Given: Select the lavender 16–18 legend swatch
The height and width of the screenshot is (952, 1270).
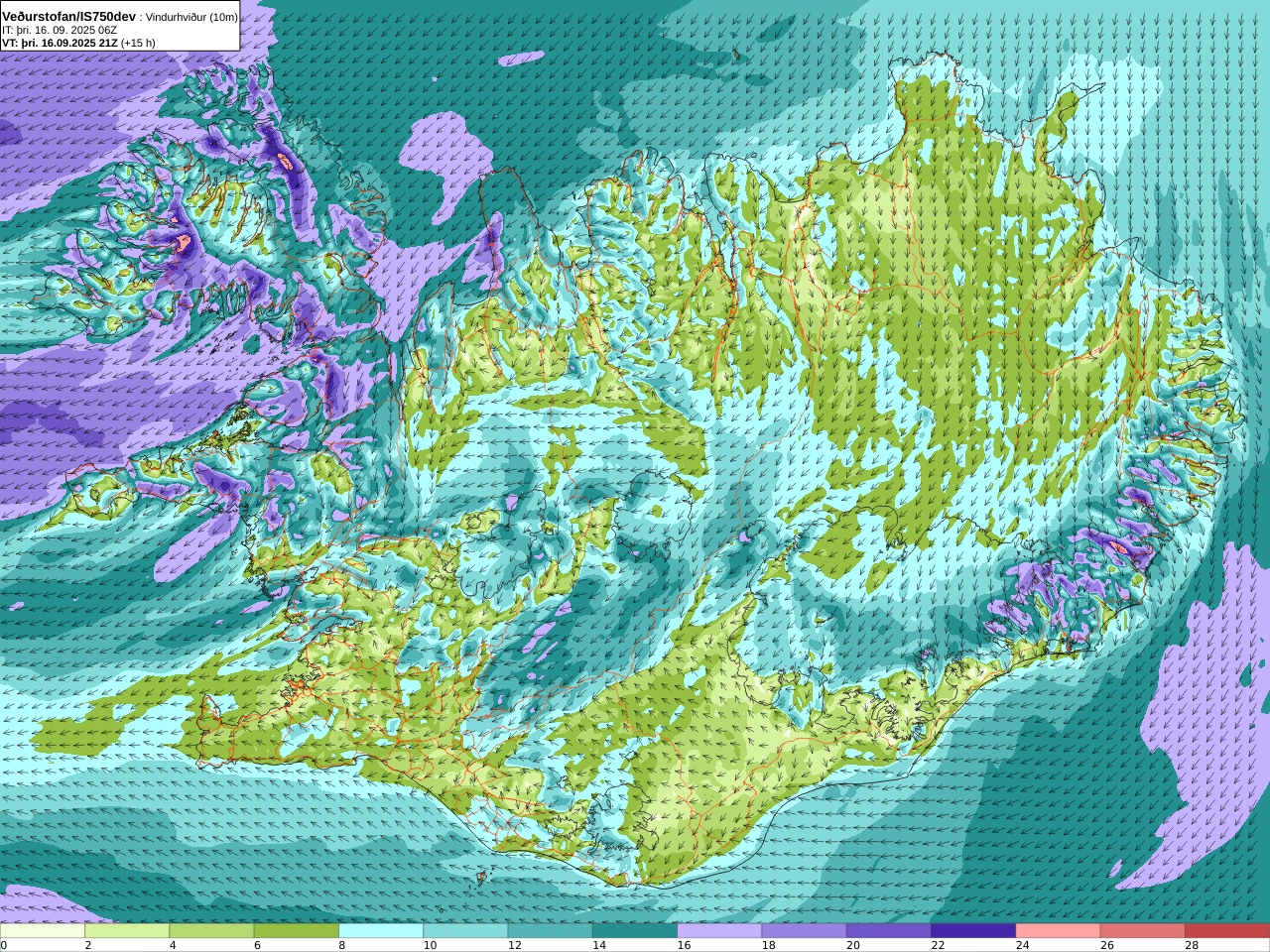Looking at the screenshot, I should [x=719, y=931].
